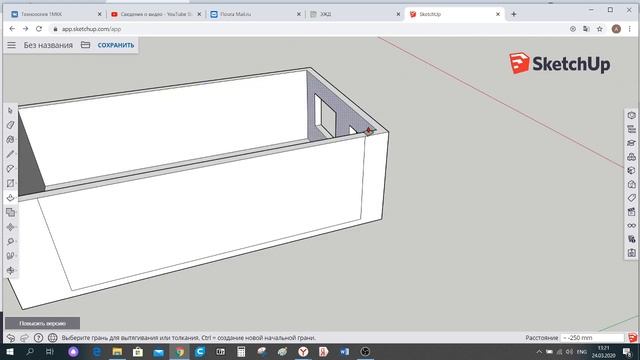Click the Расстояние measurement input field
Screen dimensions: 640x360
593,338
